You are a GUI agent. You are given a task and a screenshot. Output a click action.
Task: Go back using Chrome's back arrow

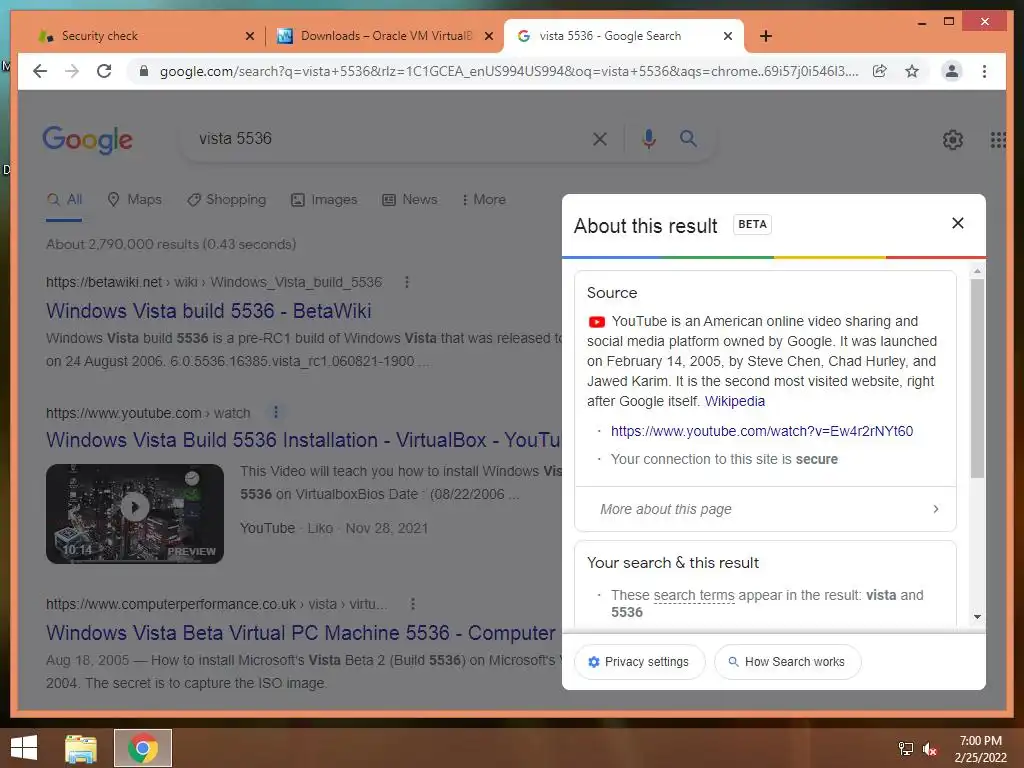tap(40, 71)
